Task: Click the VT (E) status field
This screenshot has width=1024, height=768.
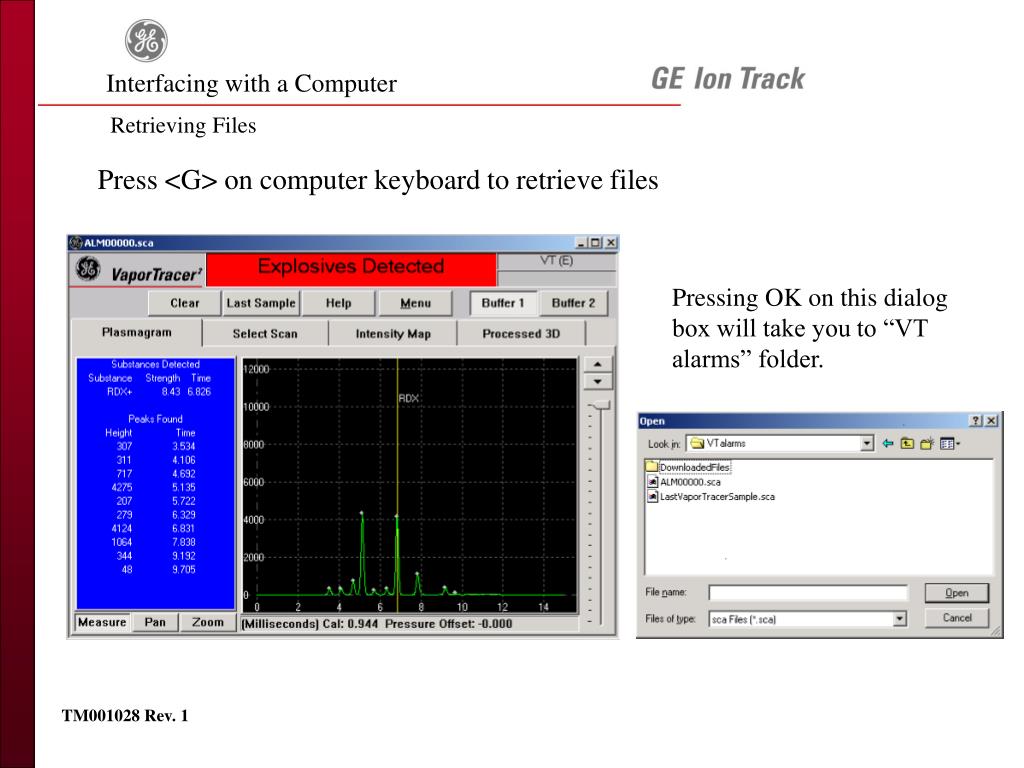Action: [556, 261]
